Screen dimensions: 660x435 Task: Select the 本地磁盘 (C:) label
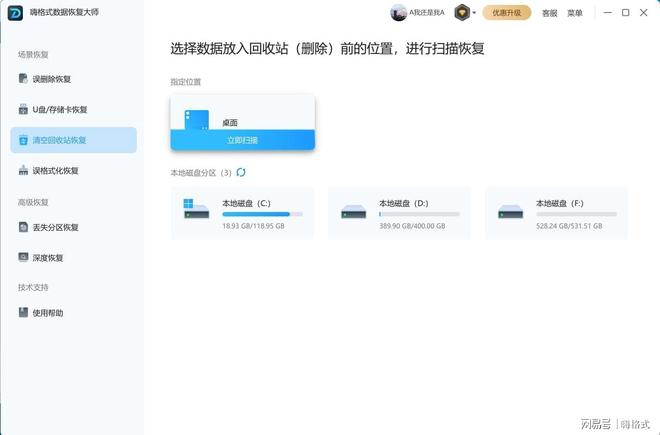pos(246,203)
